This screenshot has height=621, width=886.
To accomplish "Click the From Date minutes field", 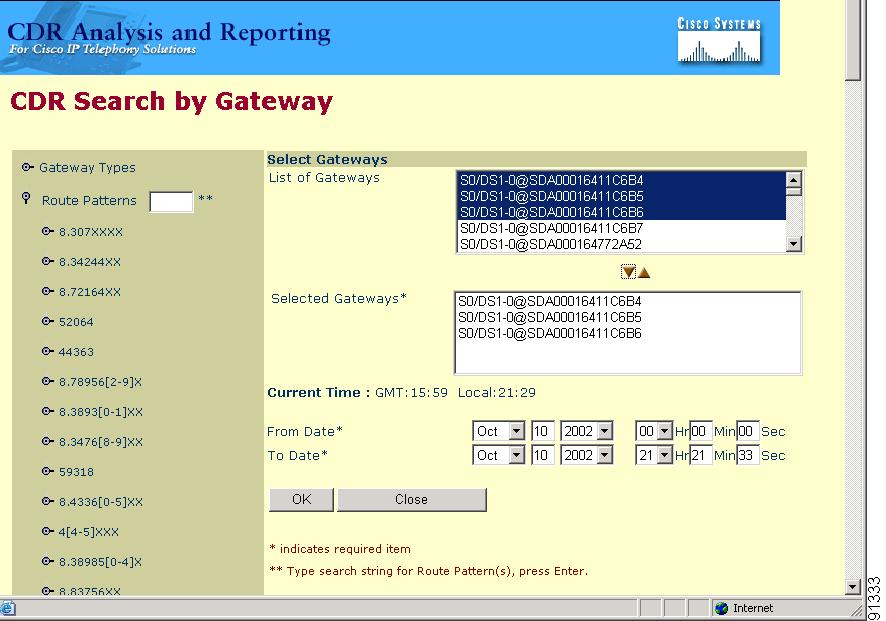I will point(701,431).
